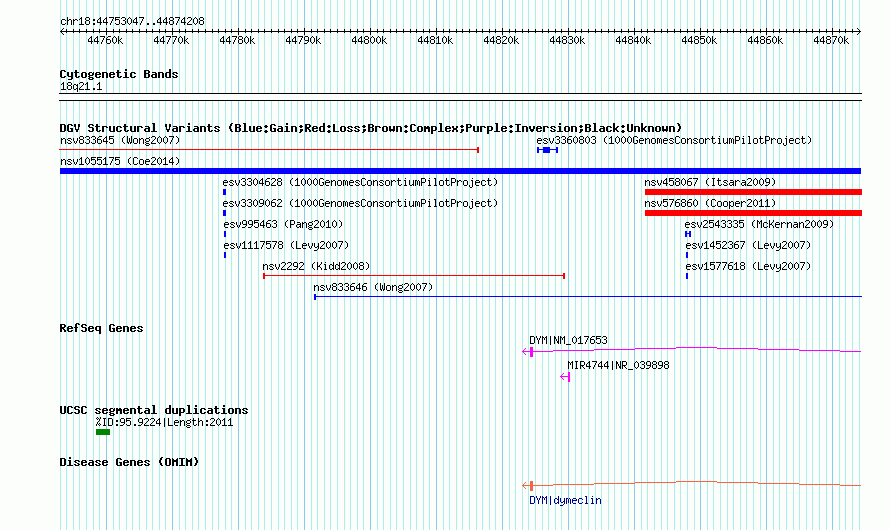Viewport: 890px width, 530px height.
Task: Select the red nsv2292 loss line
Action: tap(414, 276)
